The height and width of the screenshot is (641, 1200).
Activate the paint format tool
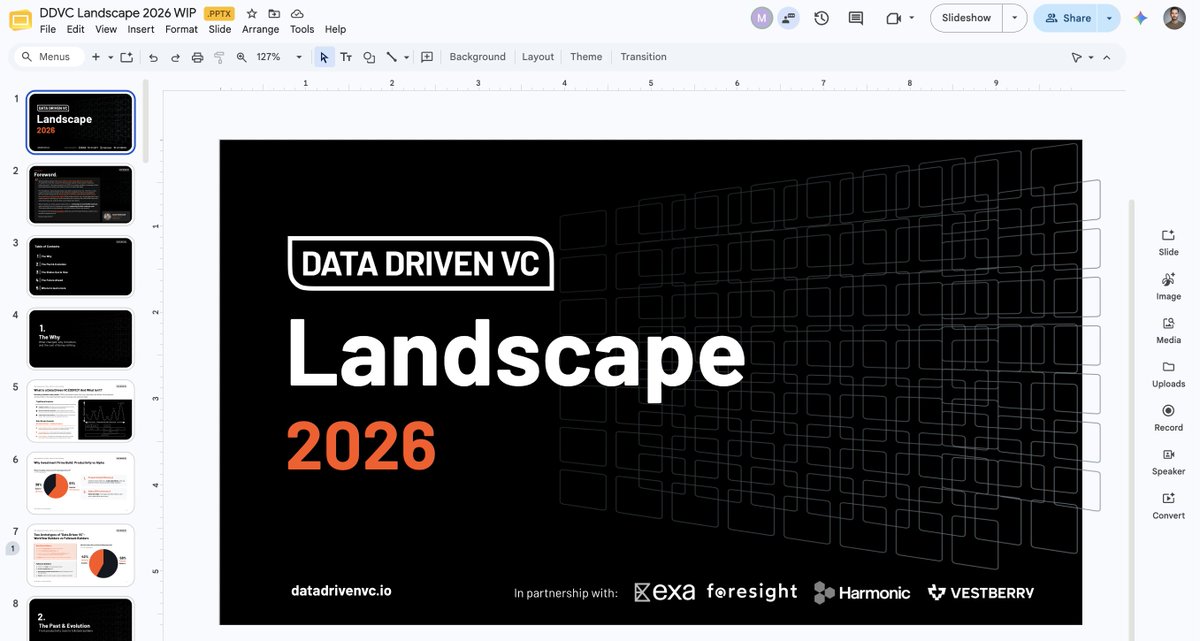(219, 57)
